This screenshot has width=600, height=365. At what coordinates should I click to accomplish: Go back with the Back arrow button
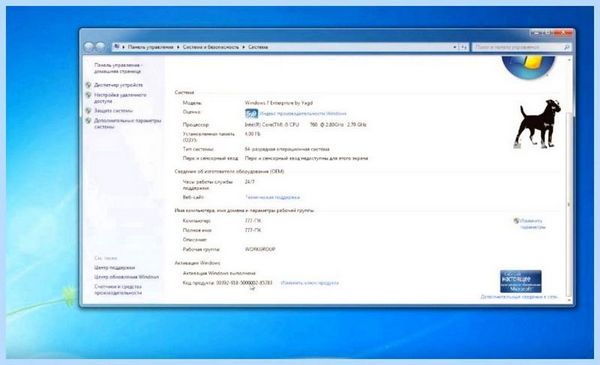pos(89,47)
